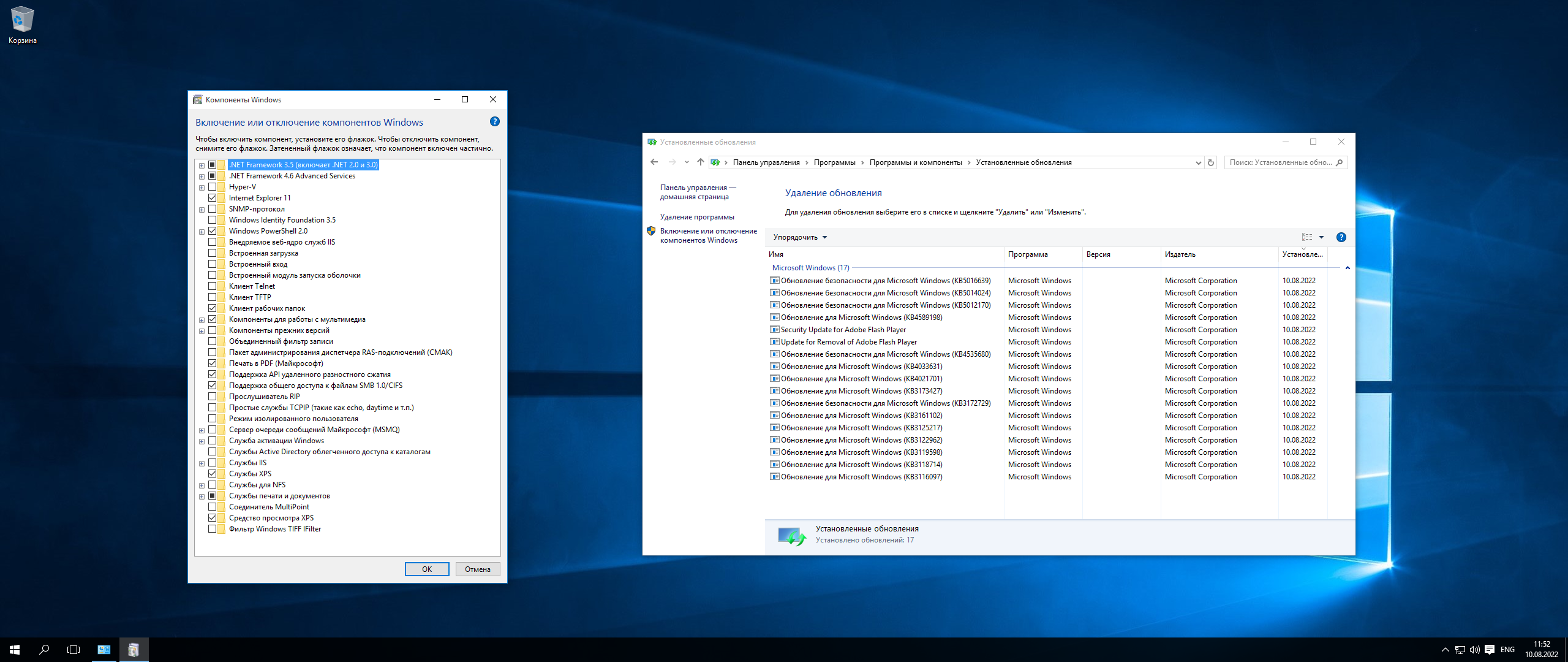The height and width of the screenshot is (662, 1568).
Task: Click the back arrow in Installed Updates window
Action: coord(654,162)
